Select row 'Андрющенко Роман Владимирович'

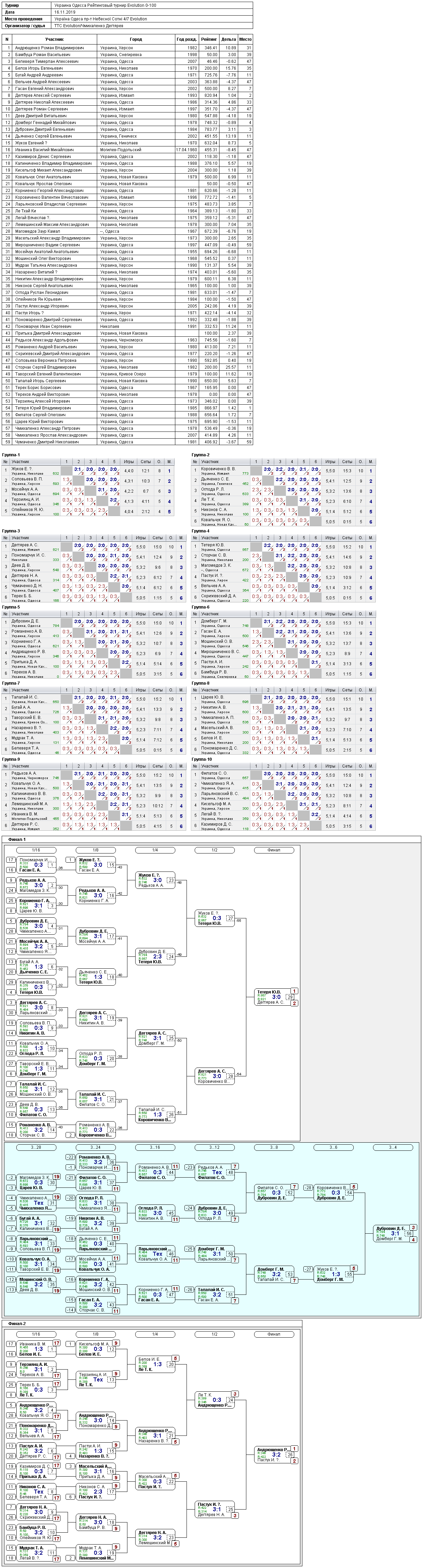coord(128,48)
